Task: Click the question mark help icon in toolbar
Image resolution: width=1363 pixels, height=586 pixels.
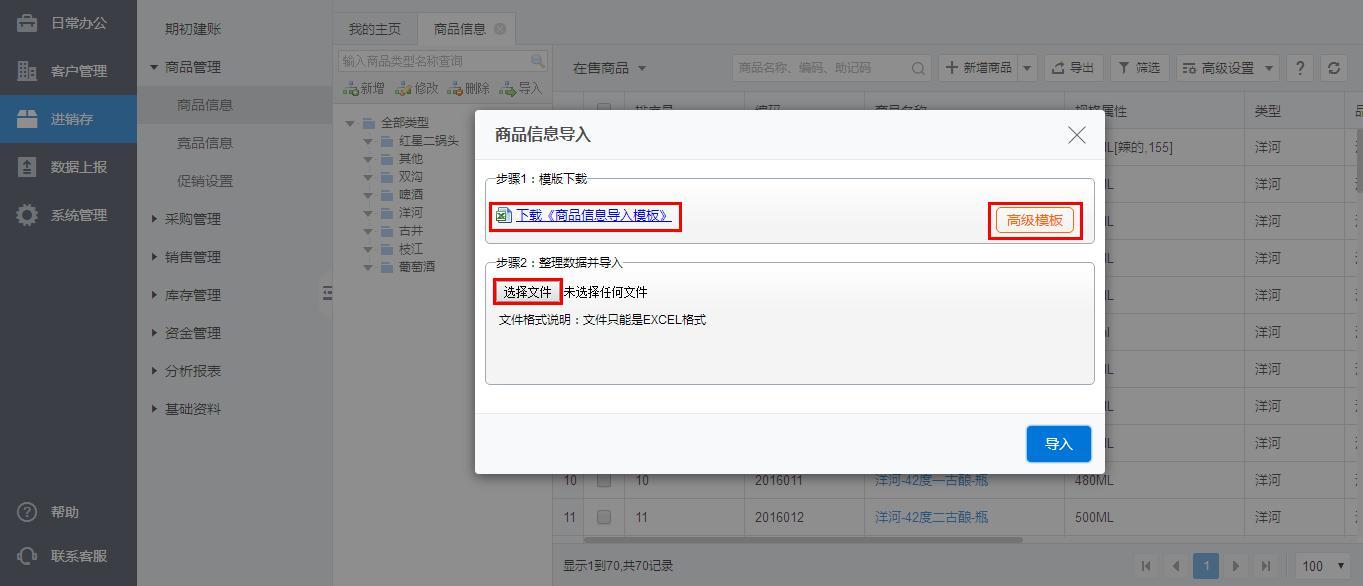Action: (x=1299, y=68)
